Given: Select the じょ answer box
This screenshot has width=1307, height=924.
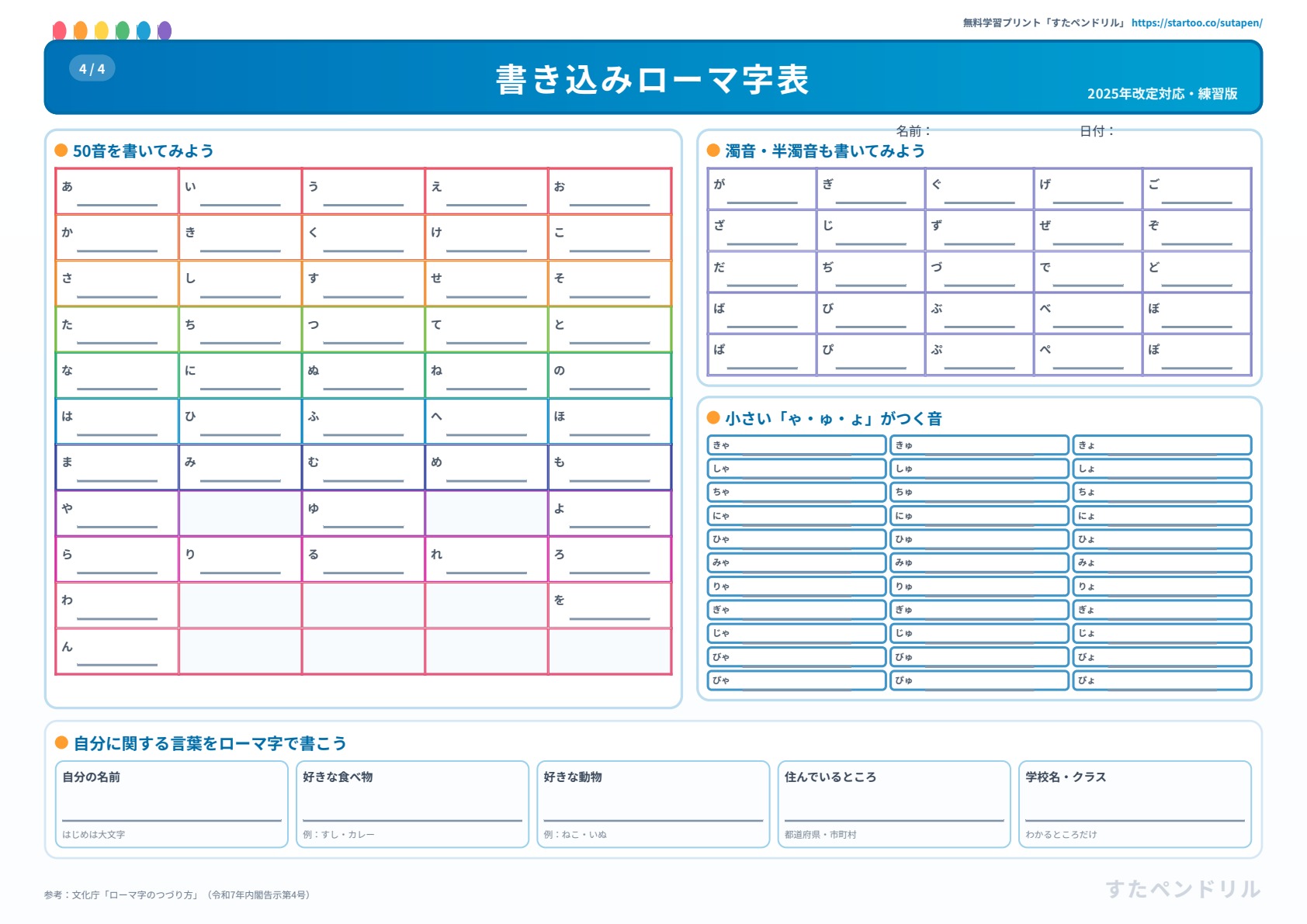Looking at the screenshot, I should pyautogui.click(x=1162, y=633).
